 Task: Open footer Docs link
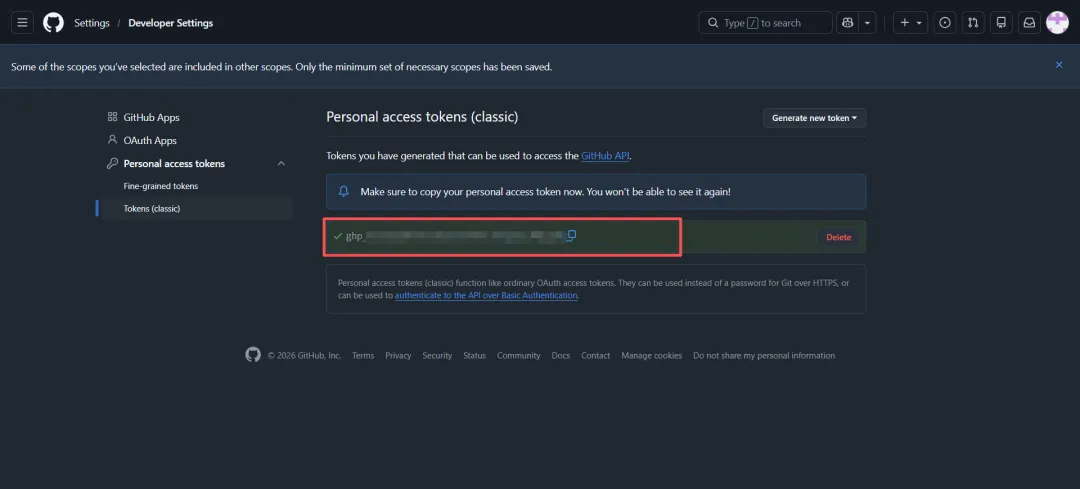point(561,355)
